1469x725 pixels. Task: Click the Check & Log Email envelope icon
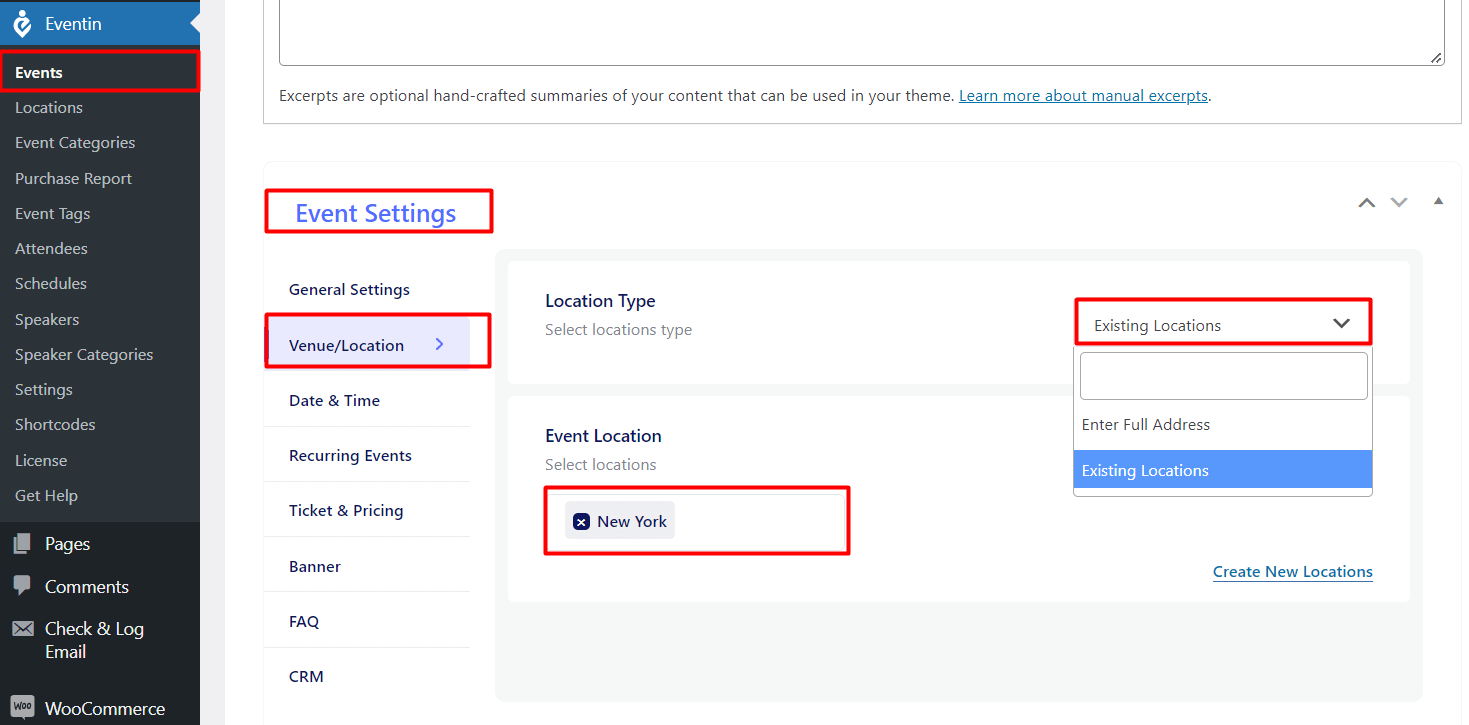22,628
